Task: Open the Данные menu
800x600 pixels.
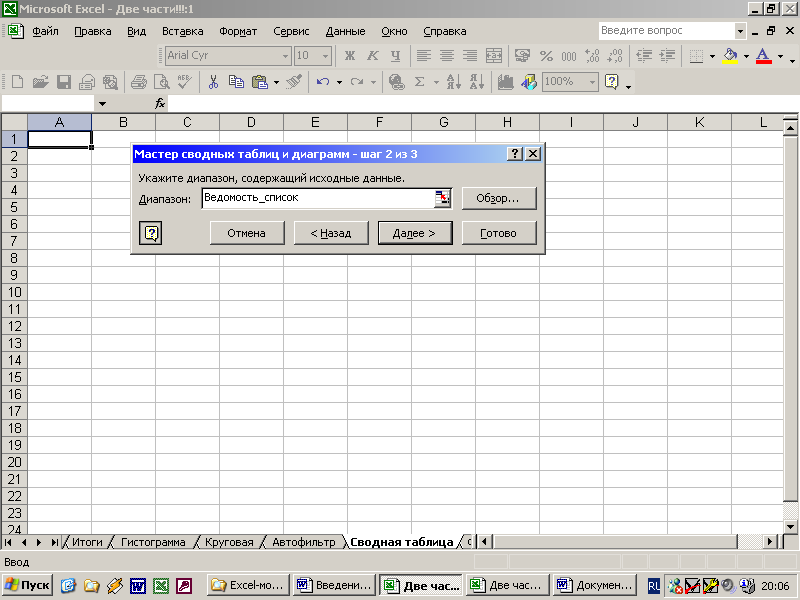Action: [x=345, y=31]
